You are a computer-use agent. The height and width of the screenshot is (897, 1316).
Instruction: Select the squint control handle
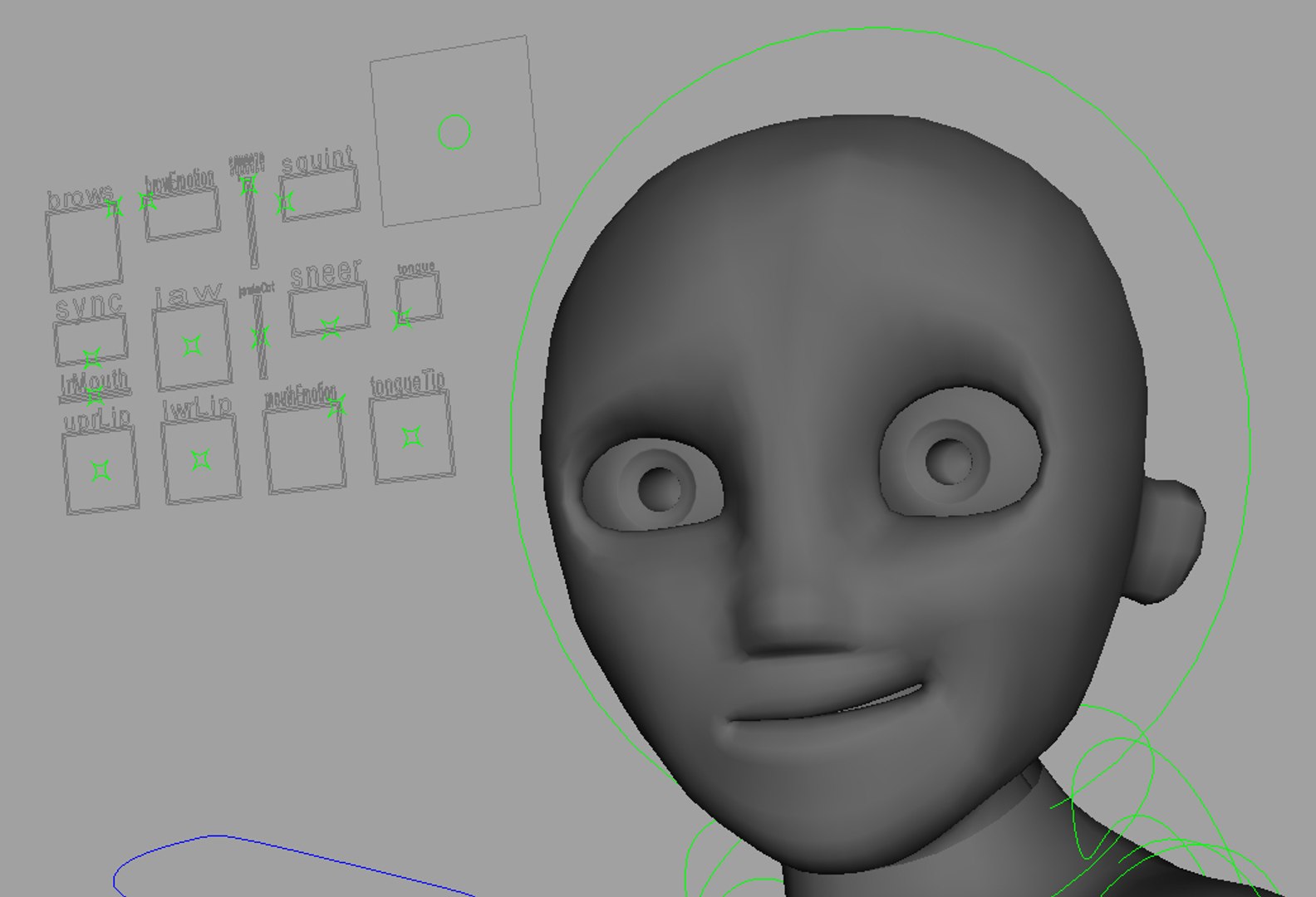[x=285, y=202]
